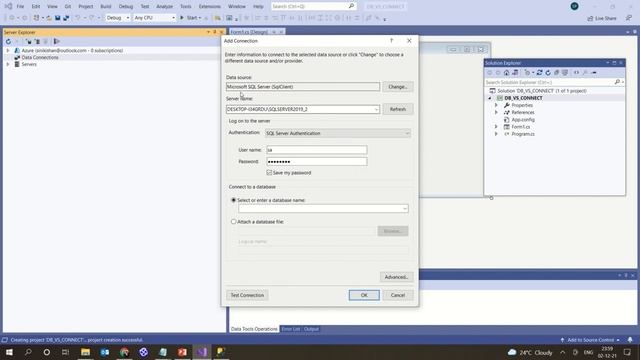
Task: Expand the References node in Solution Explorer
Action: (496, 112)
